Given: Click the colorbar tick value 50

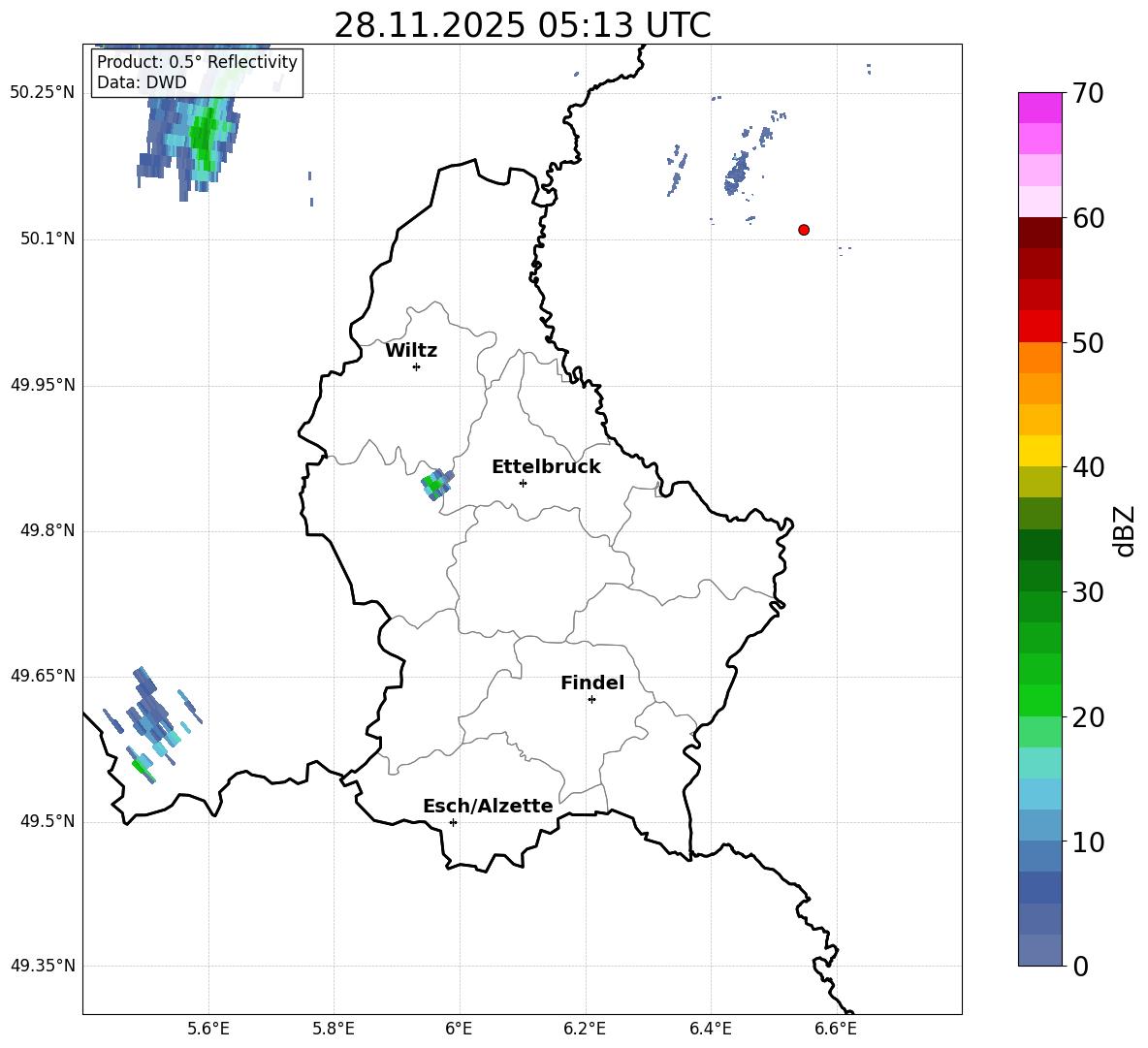Looking at the screenshot, I should click(1088, 342).
